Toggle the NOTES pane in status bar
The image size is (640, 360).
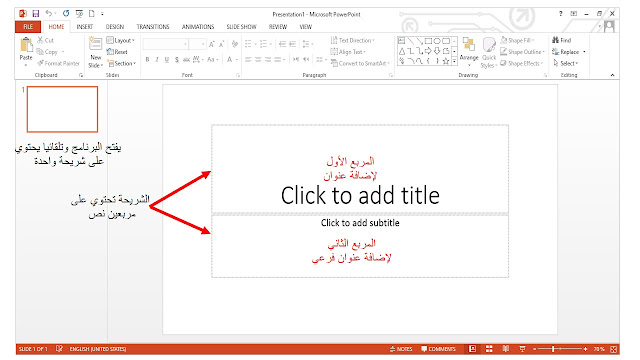click(401, 349)
